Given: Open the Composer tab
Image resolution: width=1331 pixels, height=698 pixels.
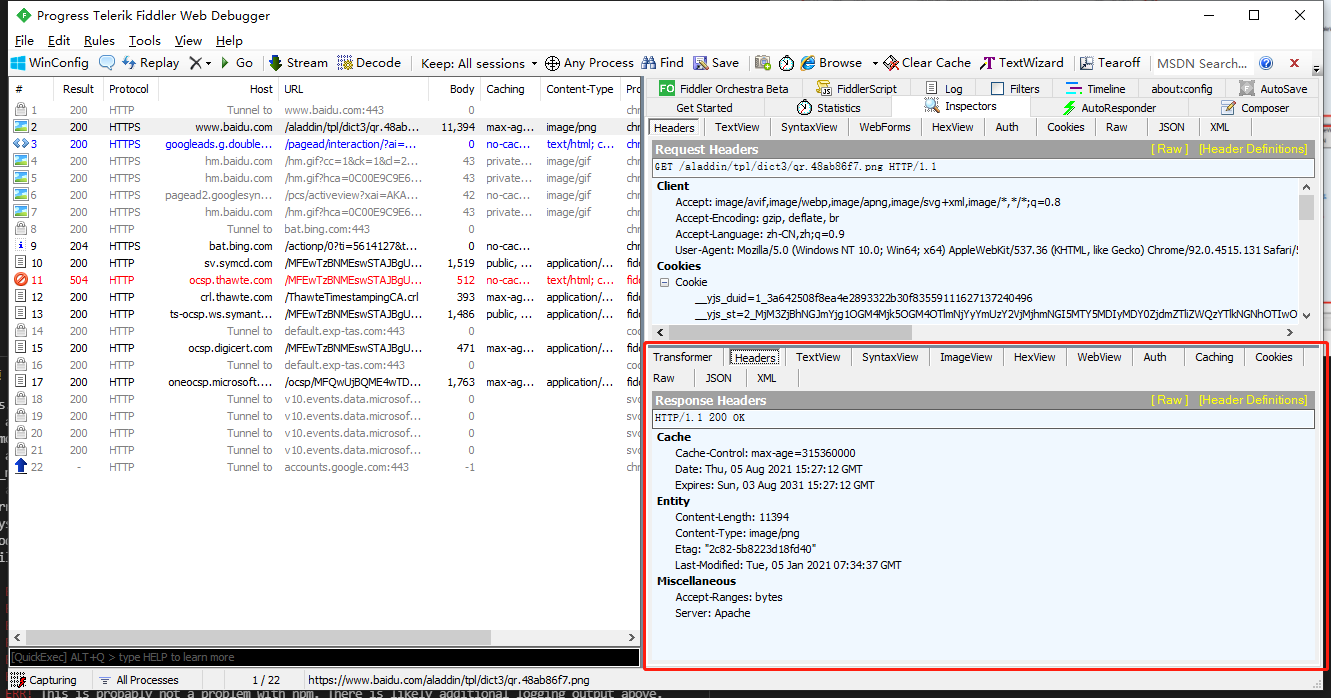Looking at the screenshot, I should click(x=1255, y=108).
